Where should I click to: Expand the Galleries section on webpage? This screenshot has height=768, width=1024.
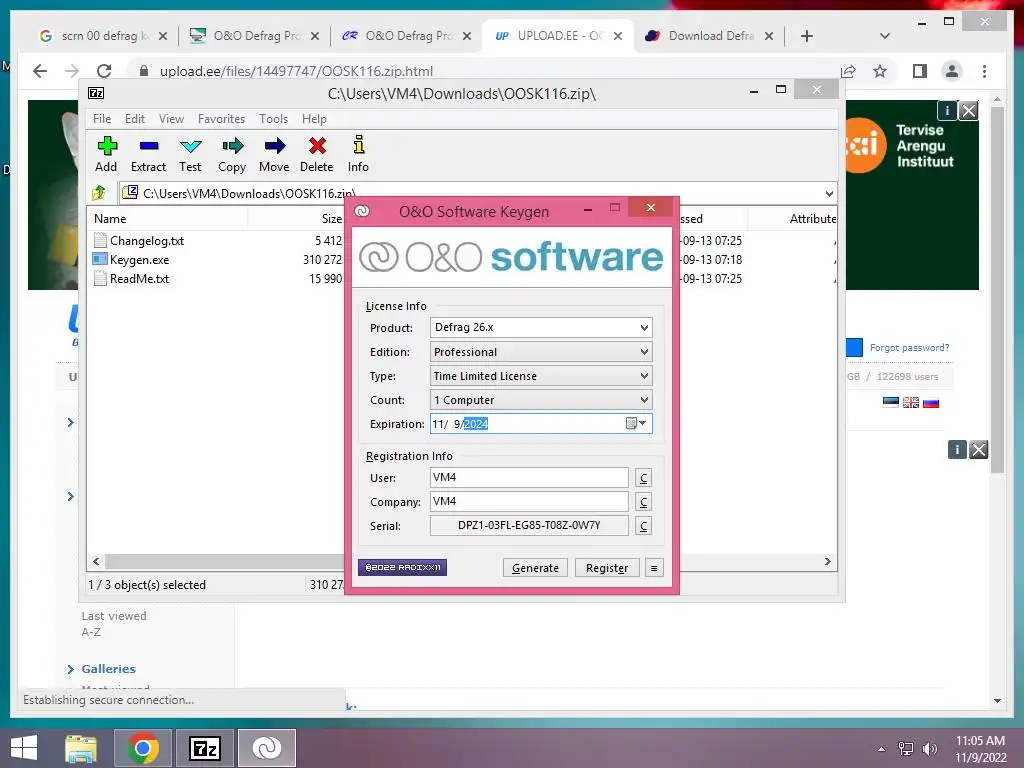point(71,669)
